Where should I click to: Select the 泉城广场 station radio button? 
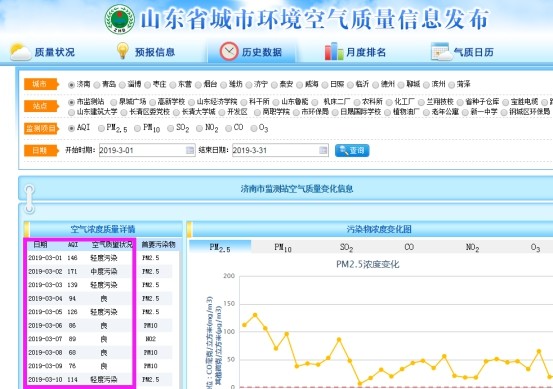[x=114, y=102]
